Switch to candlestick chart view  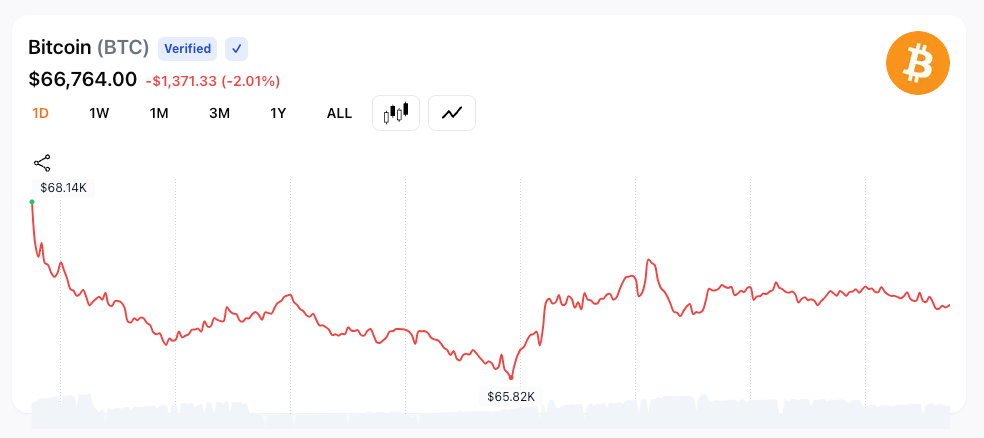click(x=395, y=113)
